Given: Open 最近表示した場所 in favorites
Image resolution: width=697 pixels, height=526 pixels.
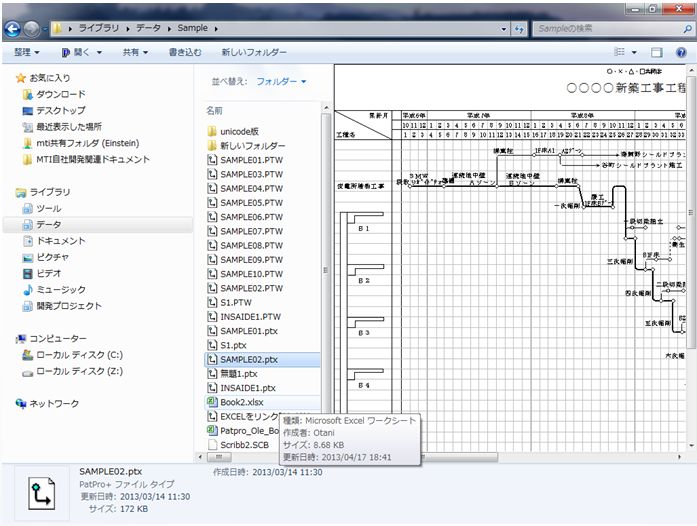Looking at the screenshot, I should (x=69, y=127).
